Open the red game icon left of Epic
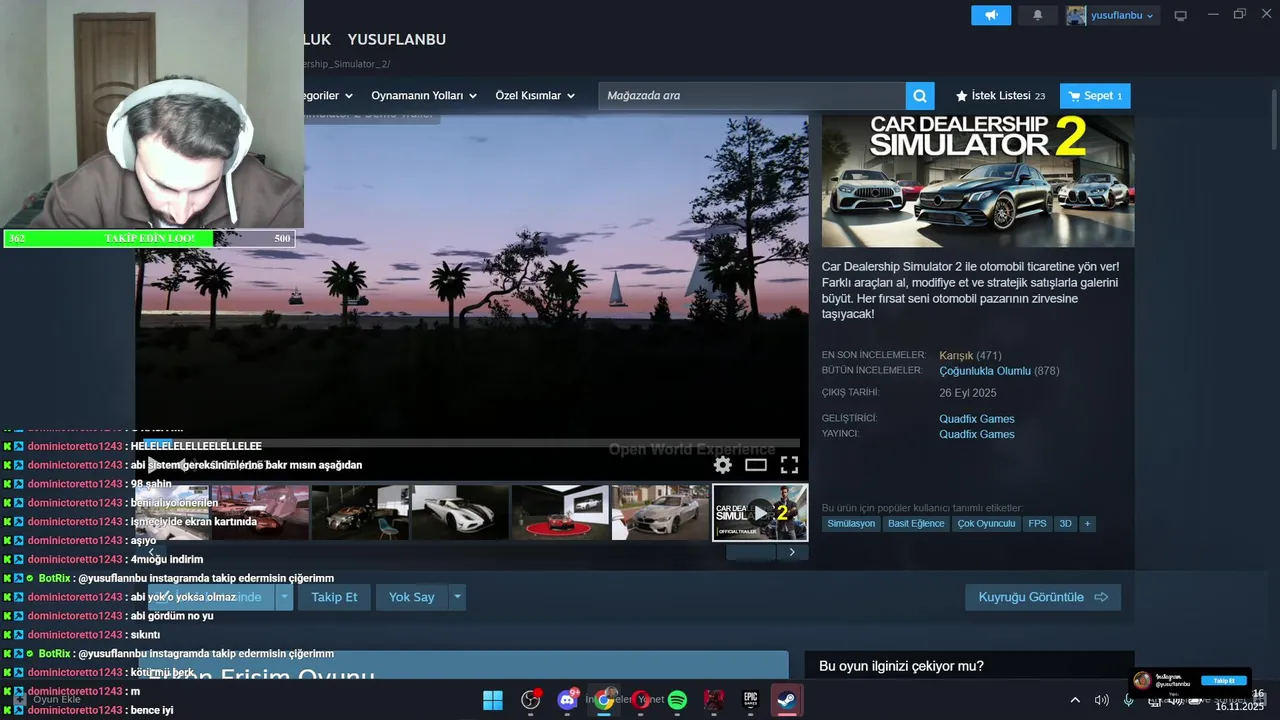The height and width of the screenshot is (720, 1280). [x=714, y=700]
